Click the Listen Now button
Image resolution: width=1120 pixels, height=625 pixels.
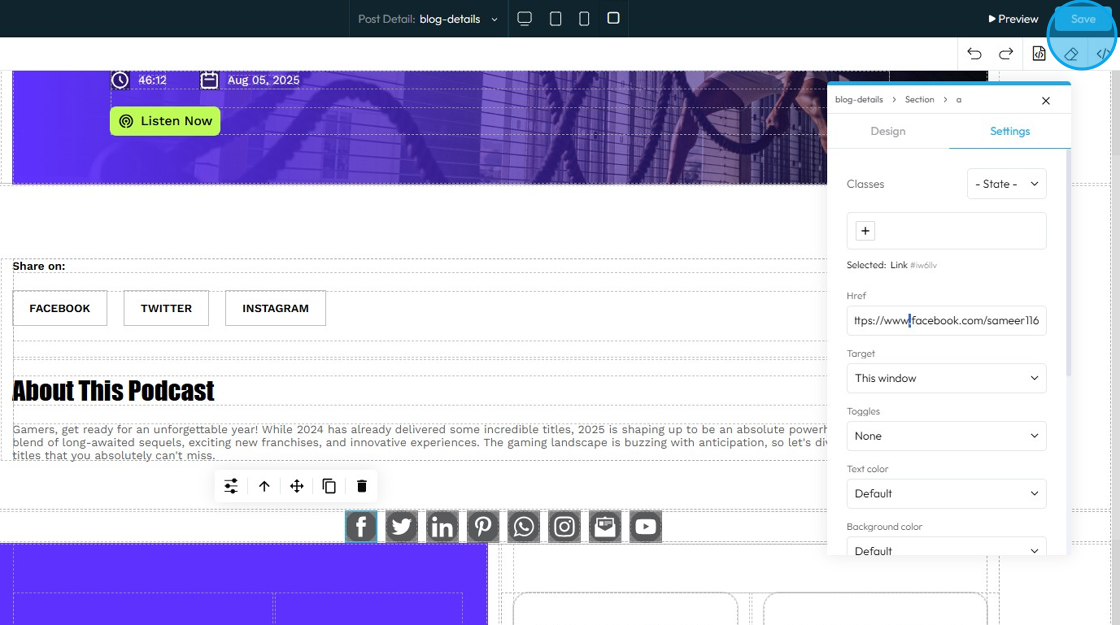click(165, 121)
